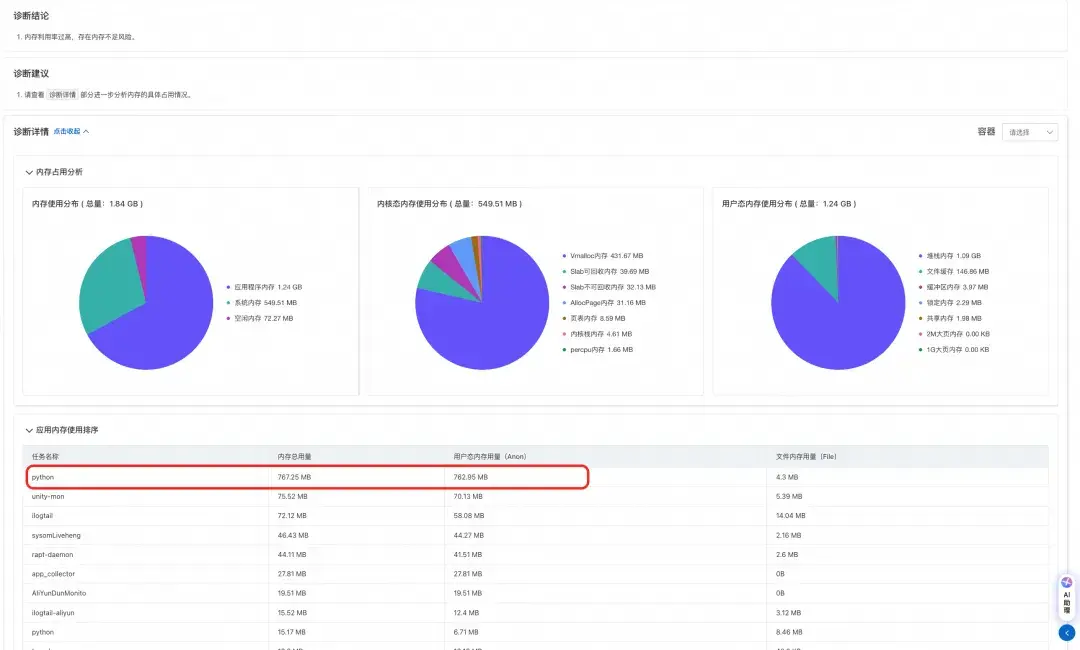
Task: Click the blue collapse arrow circle button
Action: pos(1066,632)
